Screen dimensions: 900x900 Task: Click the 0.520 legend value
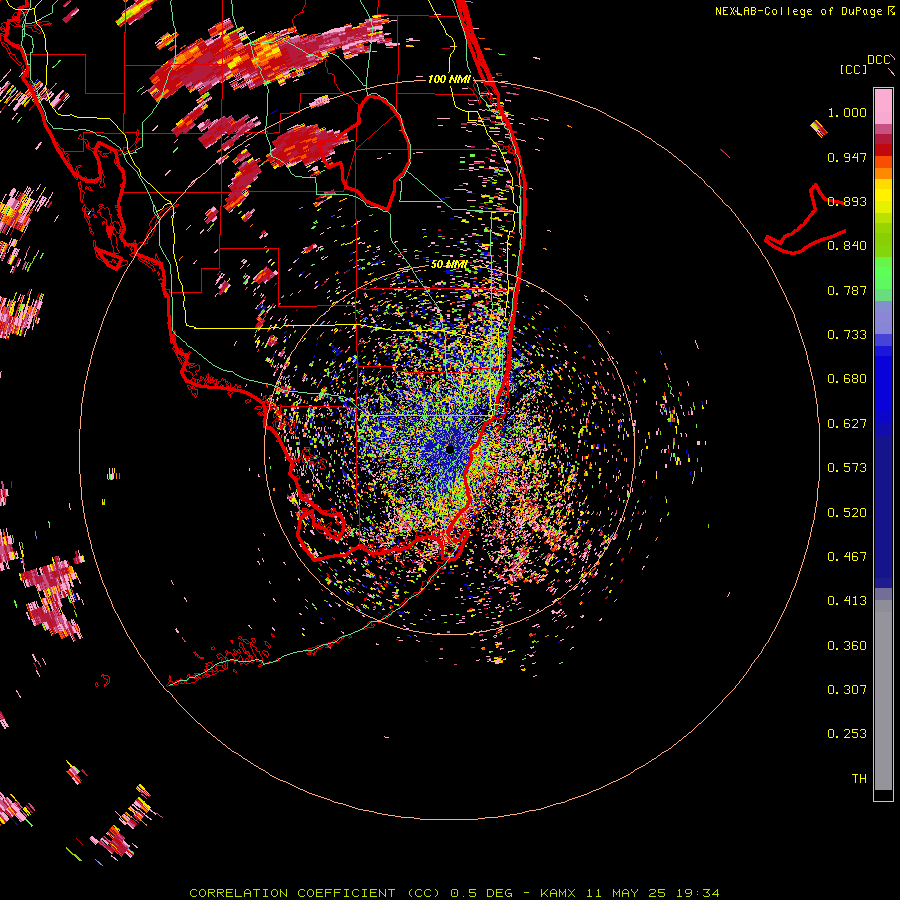point(847,513)
